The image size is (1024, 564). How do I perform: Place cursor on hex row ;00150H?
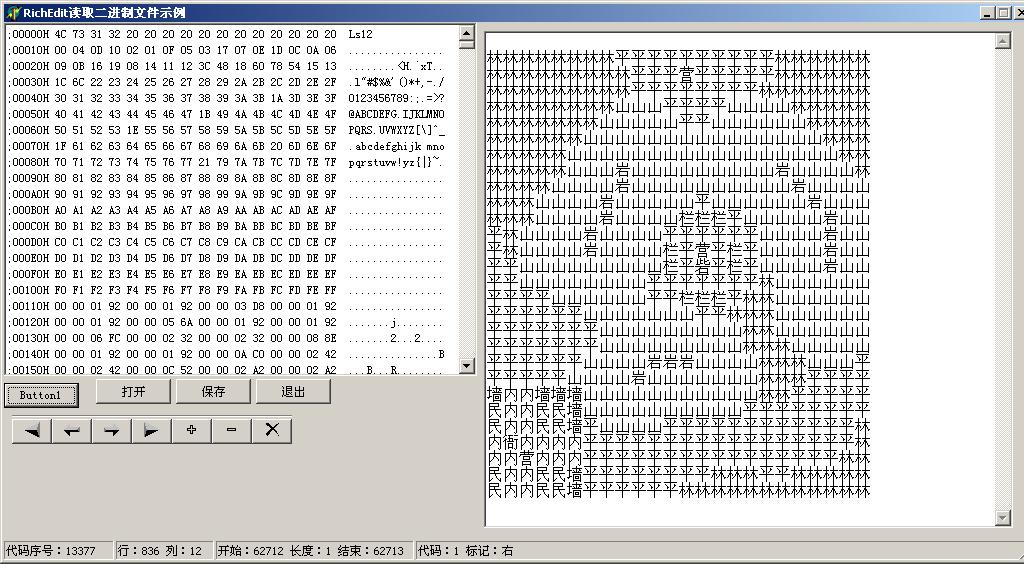click(172, 369)
